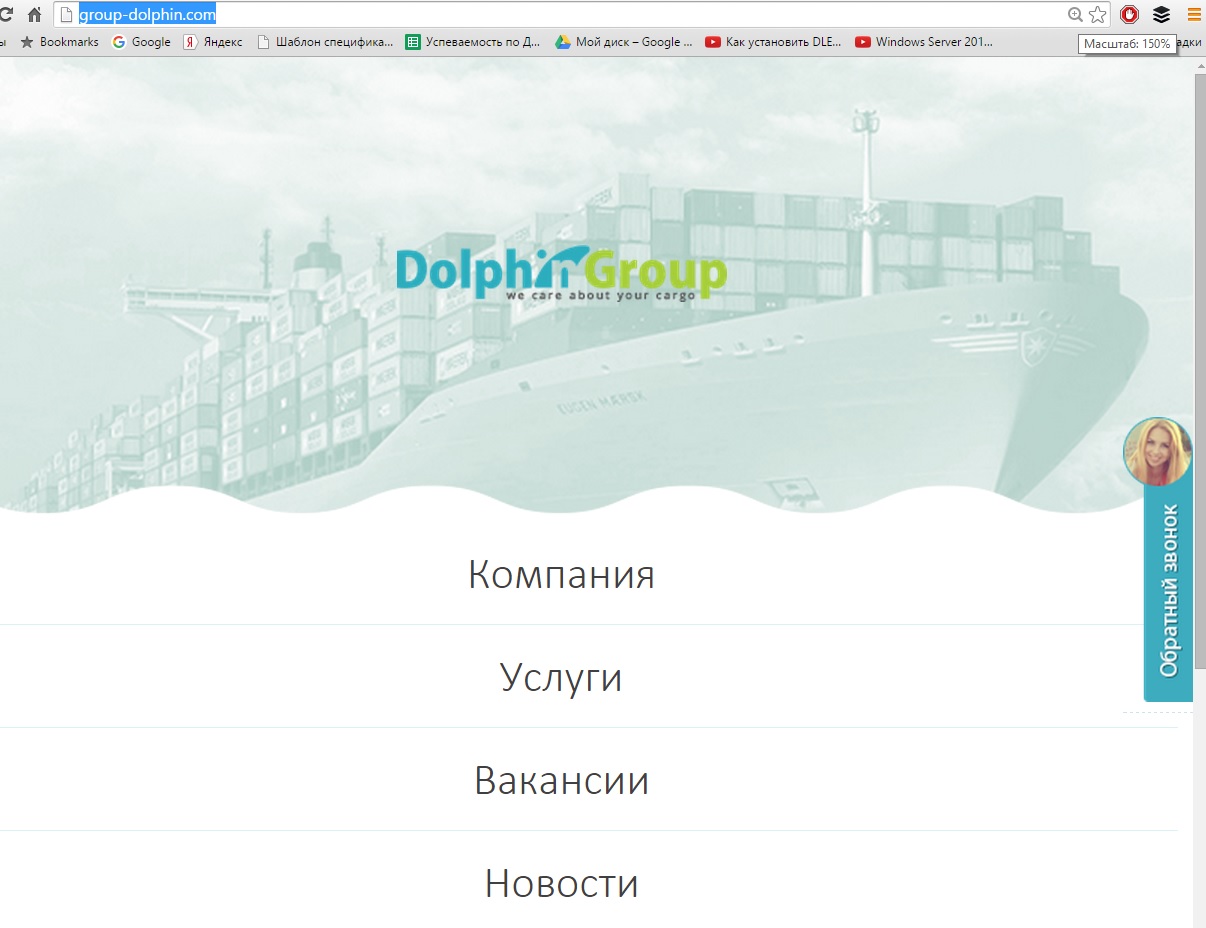Open the Google bookmark

141,42
